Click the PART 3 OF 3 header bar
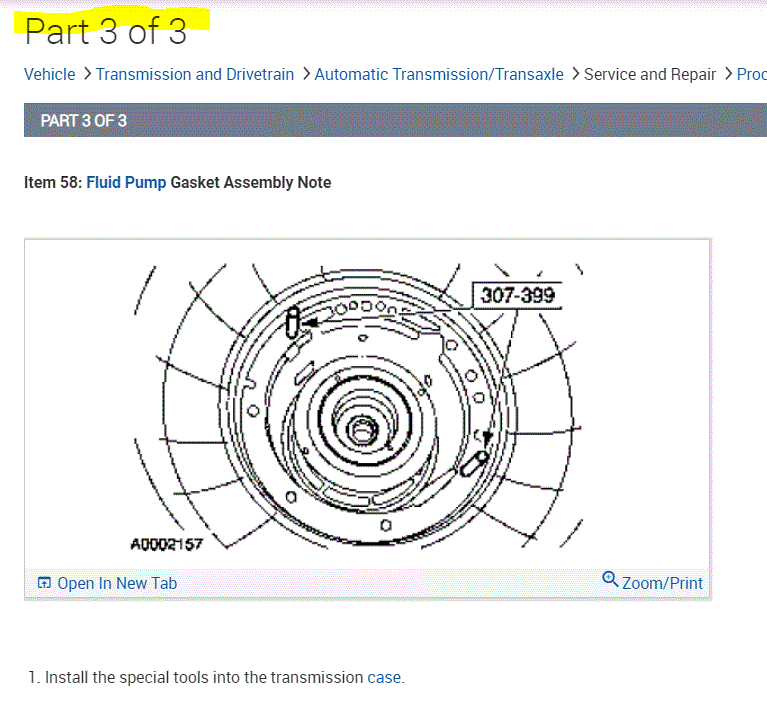Screen dimensions: 767x706 [395, 120]
